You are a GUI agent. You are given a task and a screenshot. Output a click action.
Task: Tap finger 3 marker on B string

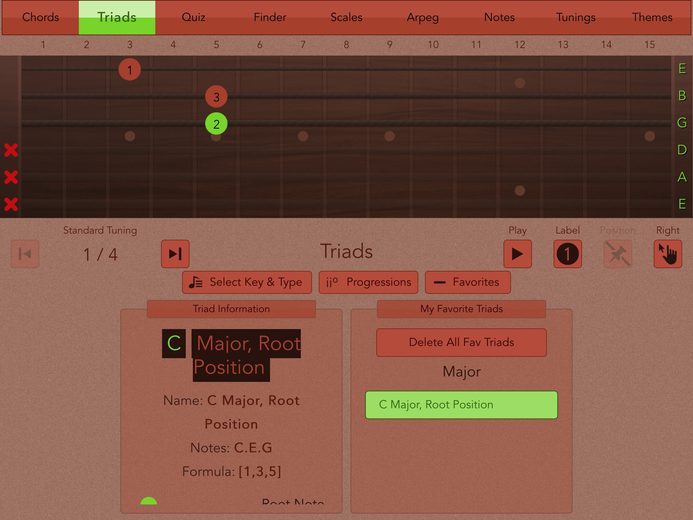(x=216, y=97)
